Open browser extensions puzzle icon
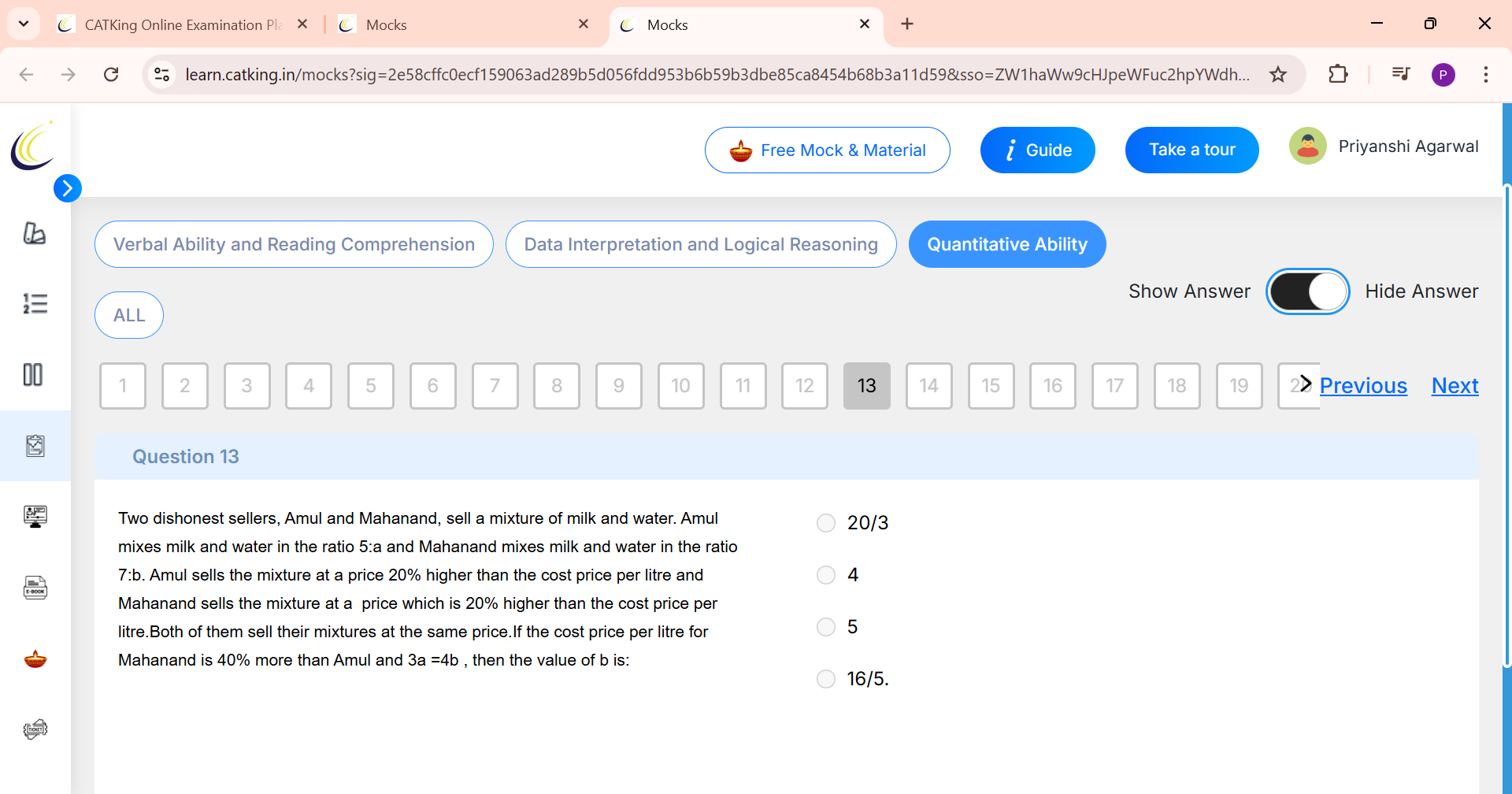Viewport: 1512px width, 794px height. coord(1338,74)
